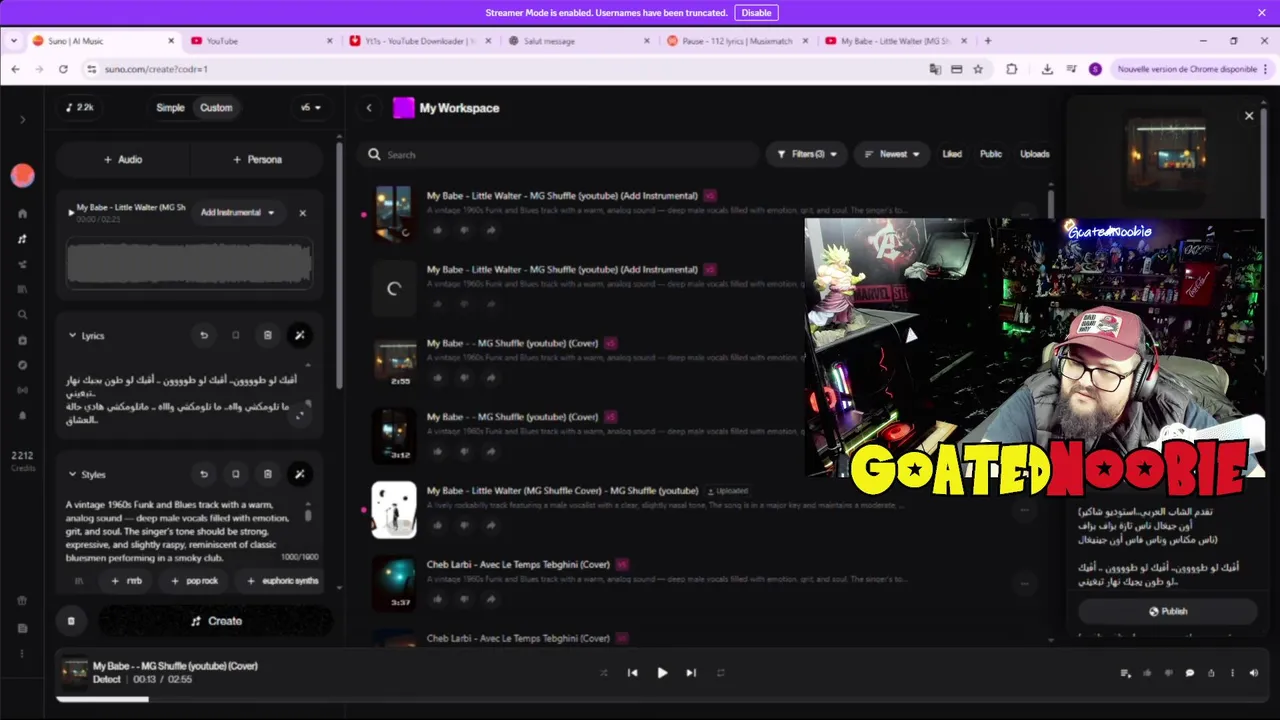Open the notifications bell in left sidebar

pos(22,416)
